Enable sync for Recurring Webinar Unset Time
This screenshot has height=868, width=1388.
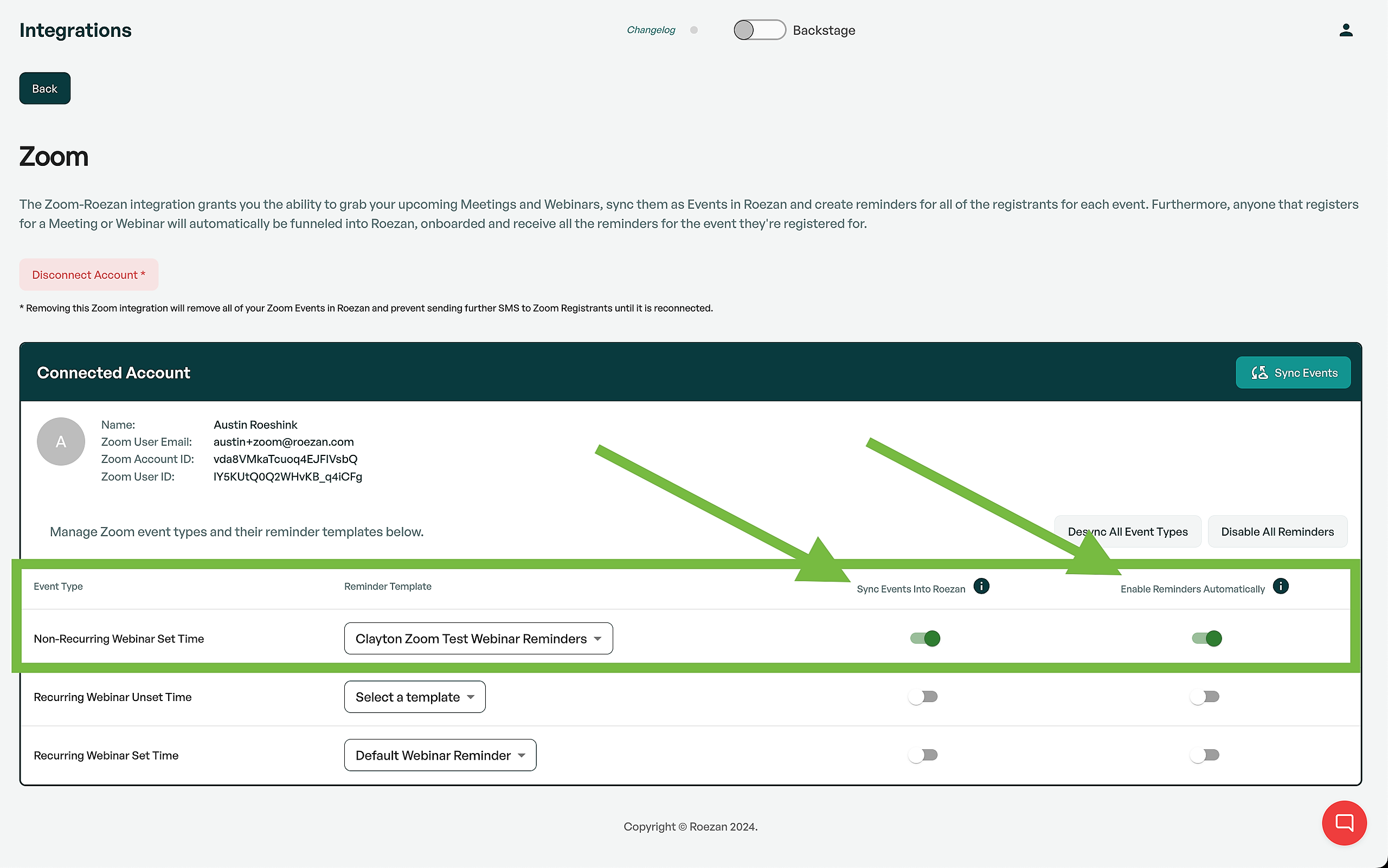click(922, 697)
